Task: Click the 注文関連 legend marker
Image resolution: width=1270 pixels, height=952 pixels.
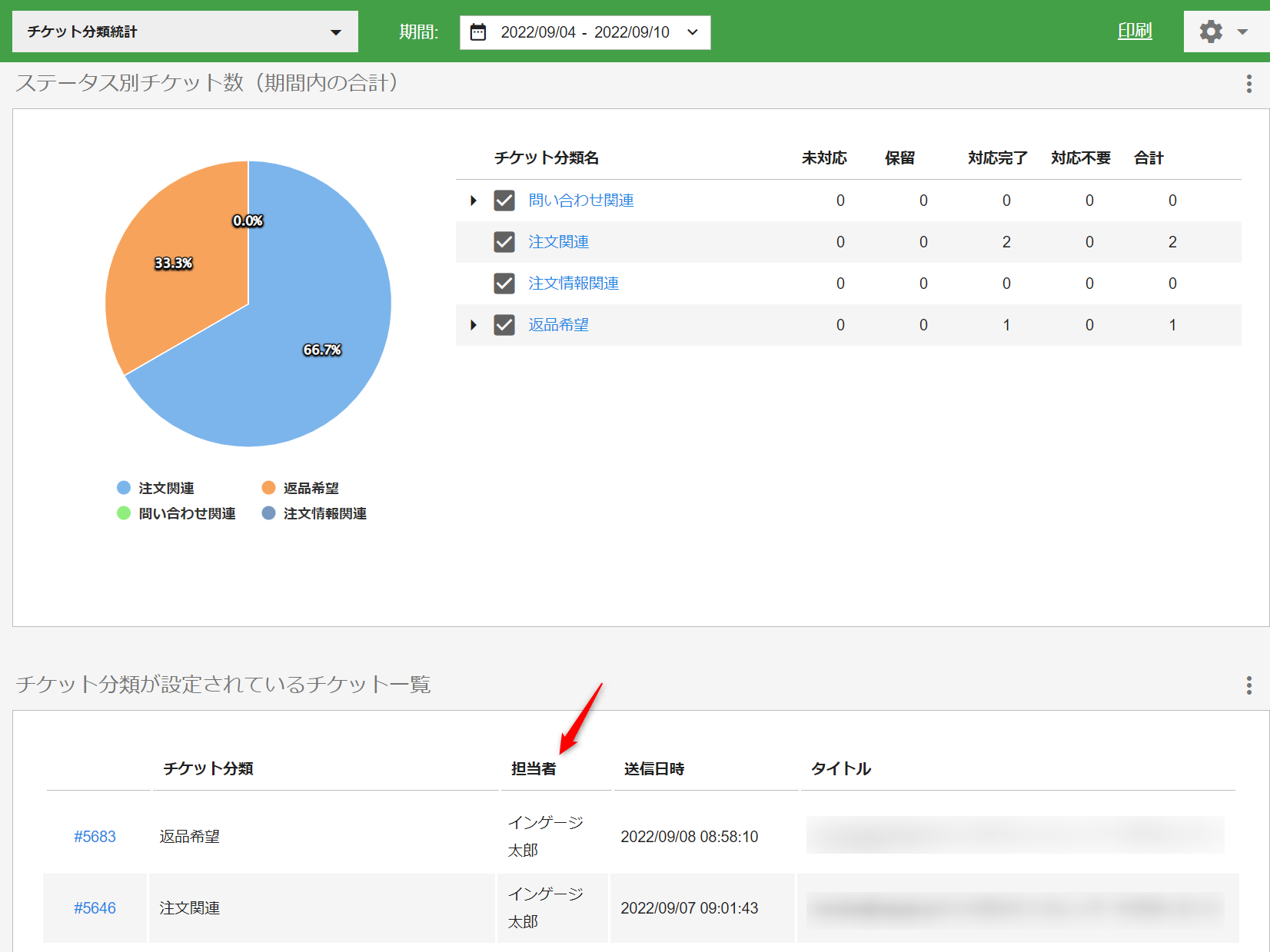Action: tap(124, 488)
